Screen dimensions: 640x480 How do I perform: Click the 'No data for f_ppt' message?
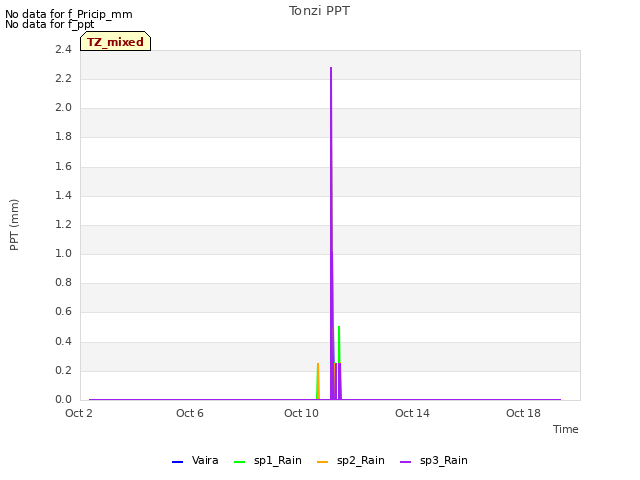pos(49,24)
